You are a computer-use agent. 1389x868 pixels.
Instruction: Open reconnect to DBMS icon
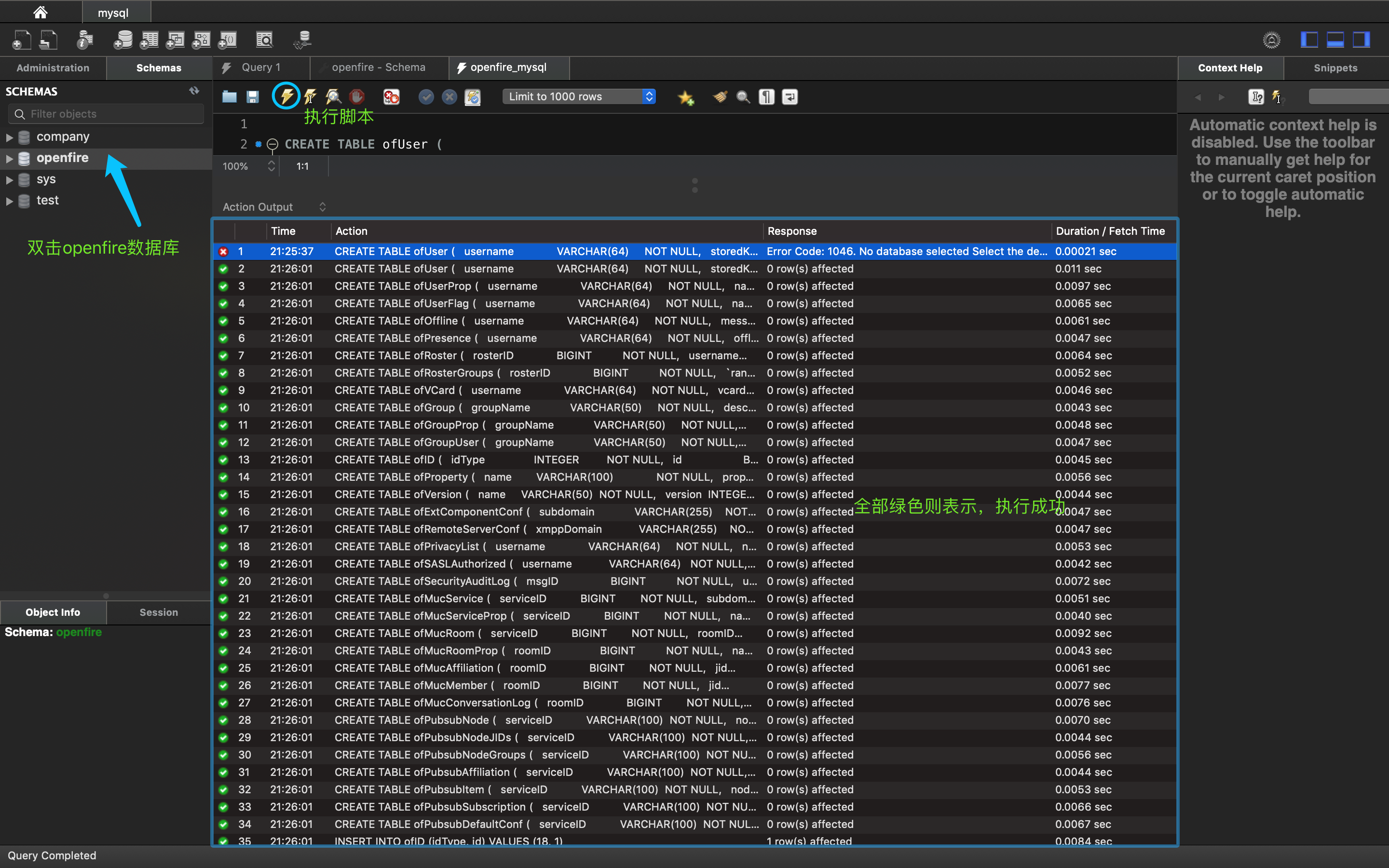[x=302, y=40]
